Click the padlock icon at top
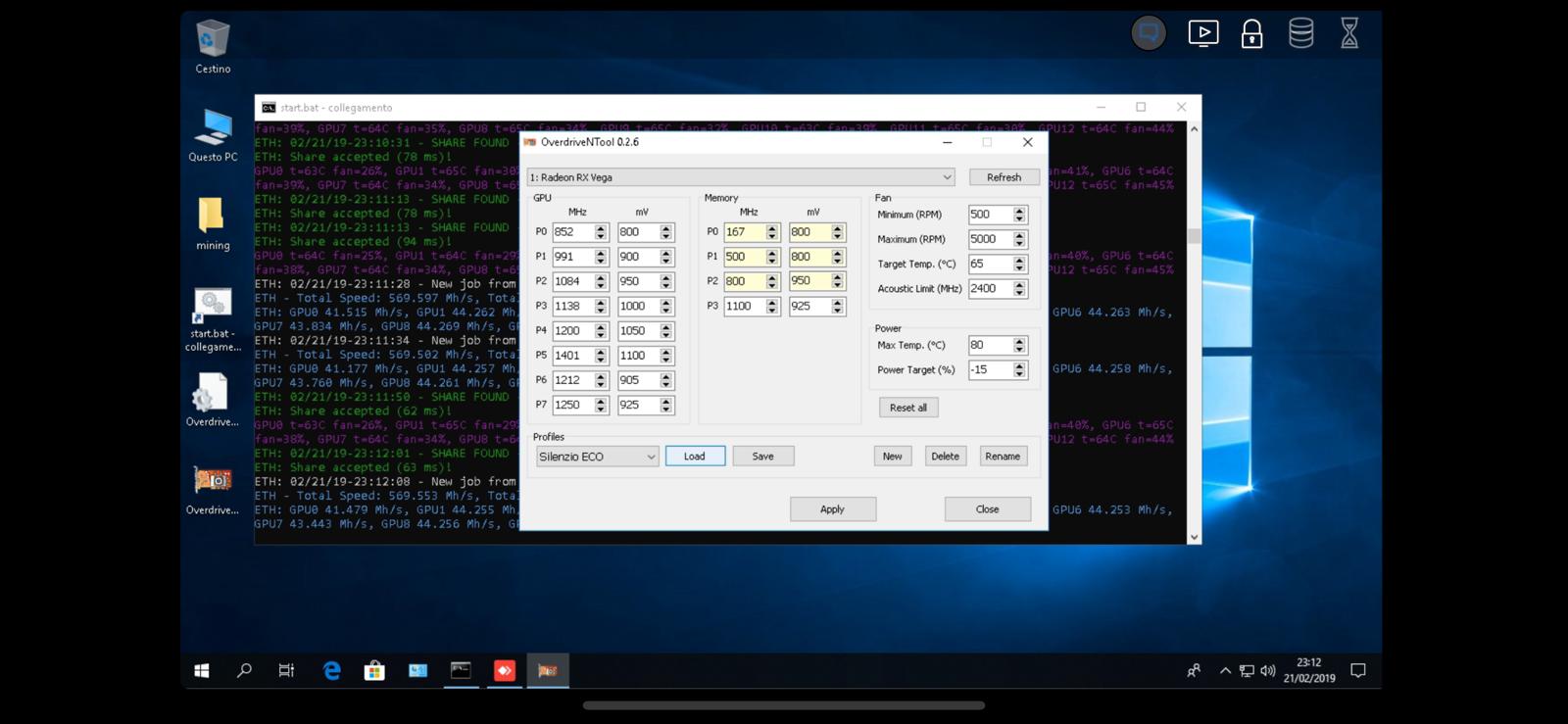Viewport: 1568px width, 724px height. click(x=1251, y=34)
